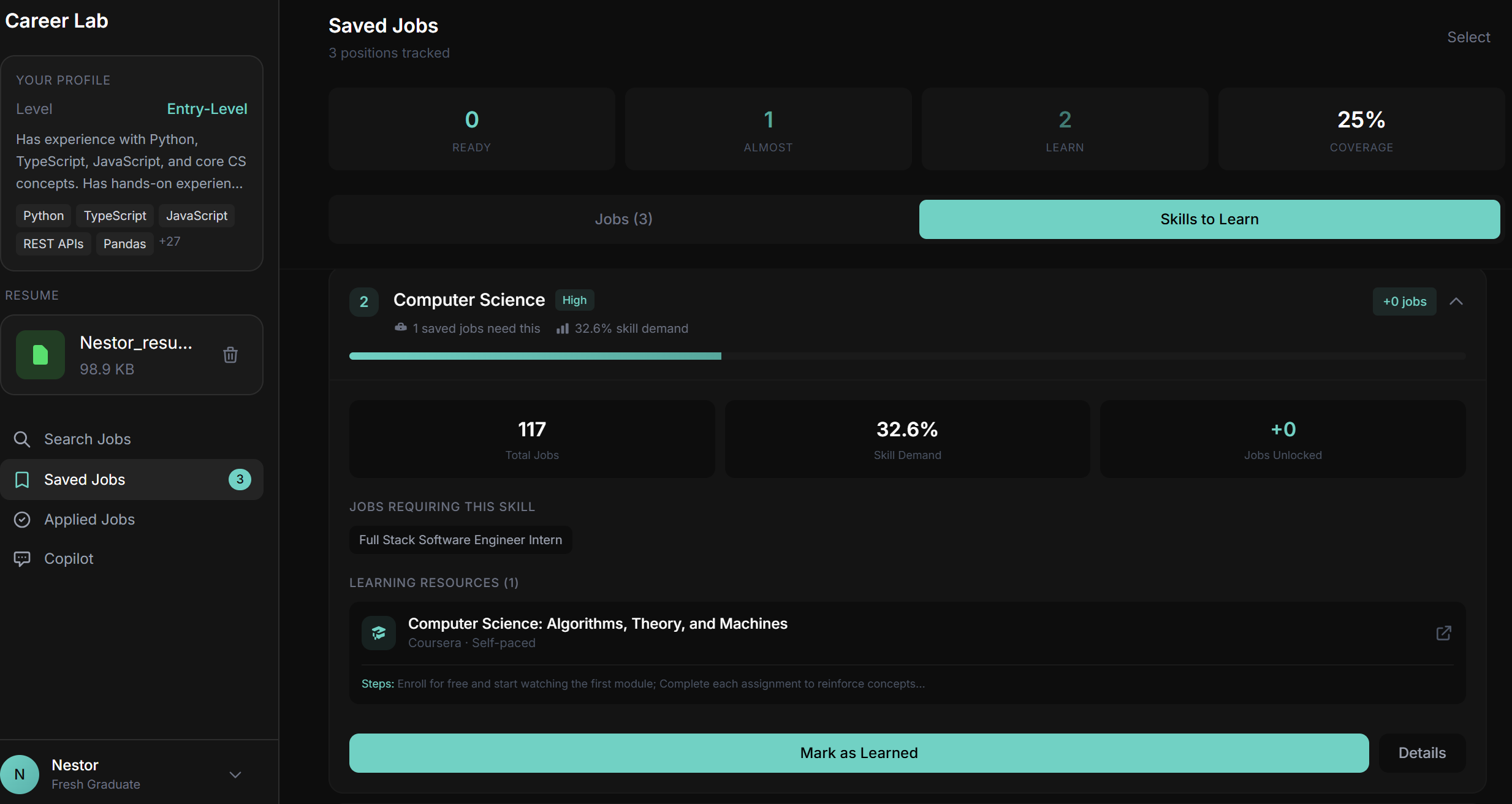
Task: Click the Full Stack Software Engineer Intern chip
Action: (460, 540)
